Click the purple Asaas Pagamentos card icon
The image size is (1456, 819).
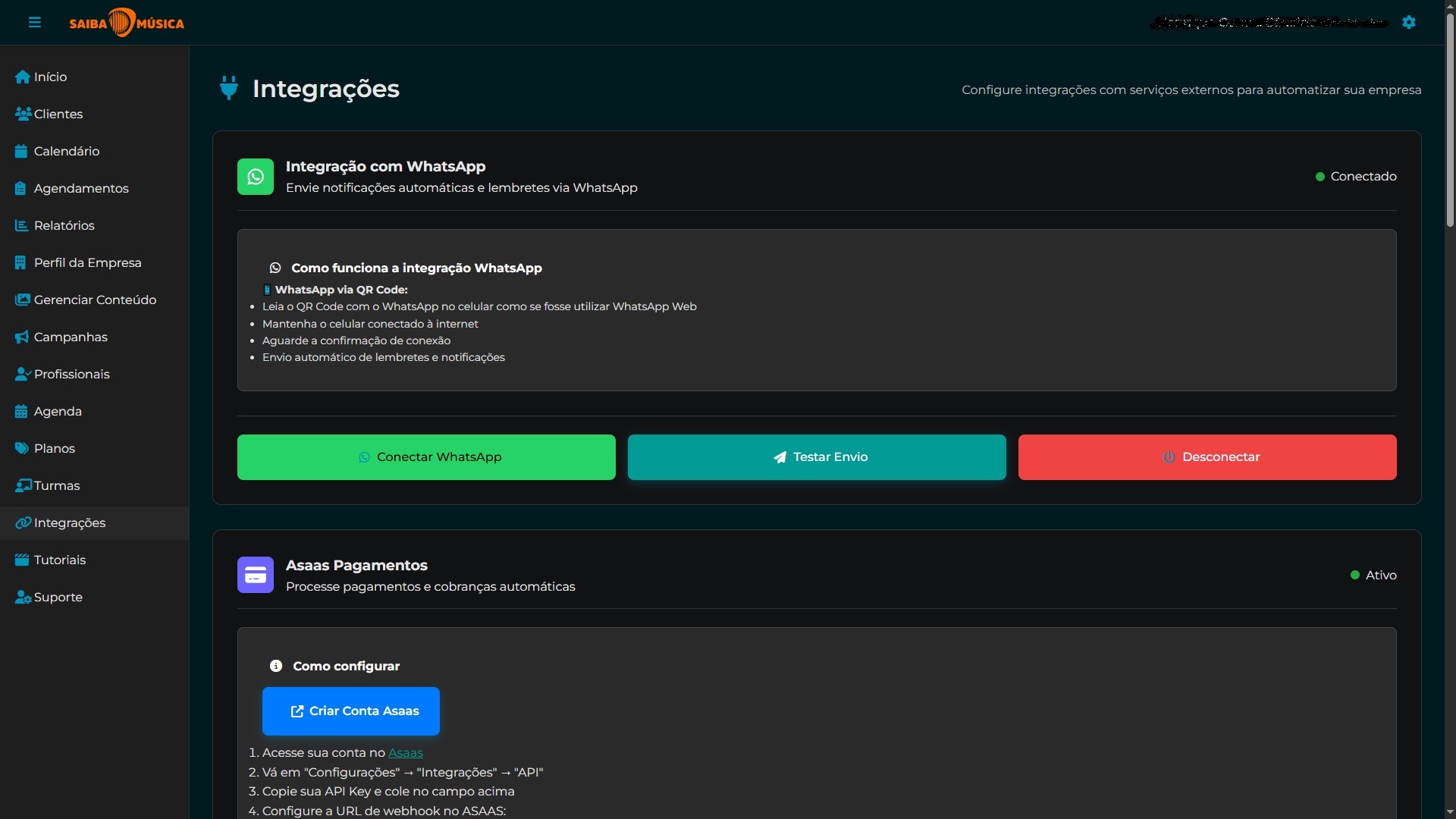256,576
